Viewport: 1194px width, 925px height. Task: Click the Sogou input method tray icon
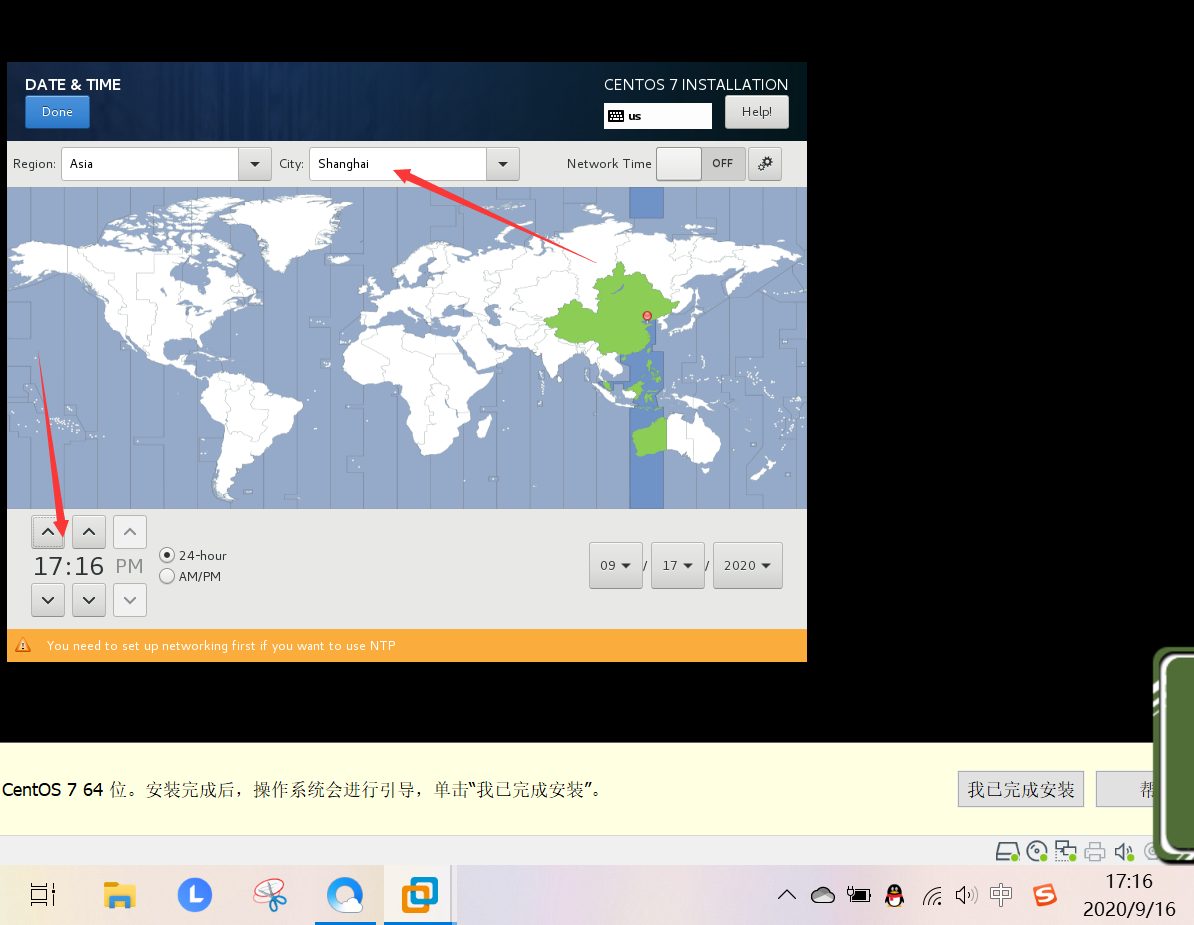pyautogui.click(x=1045, y=895)
